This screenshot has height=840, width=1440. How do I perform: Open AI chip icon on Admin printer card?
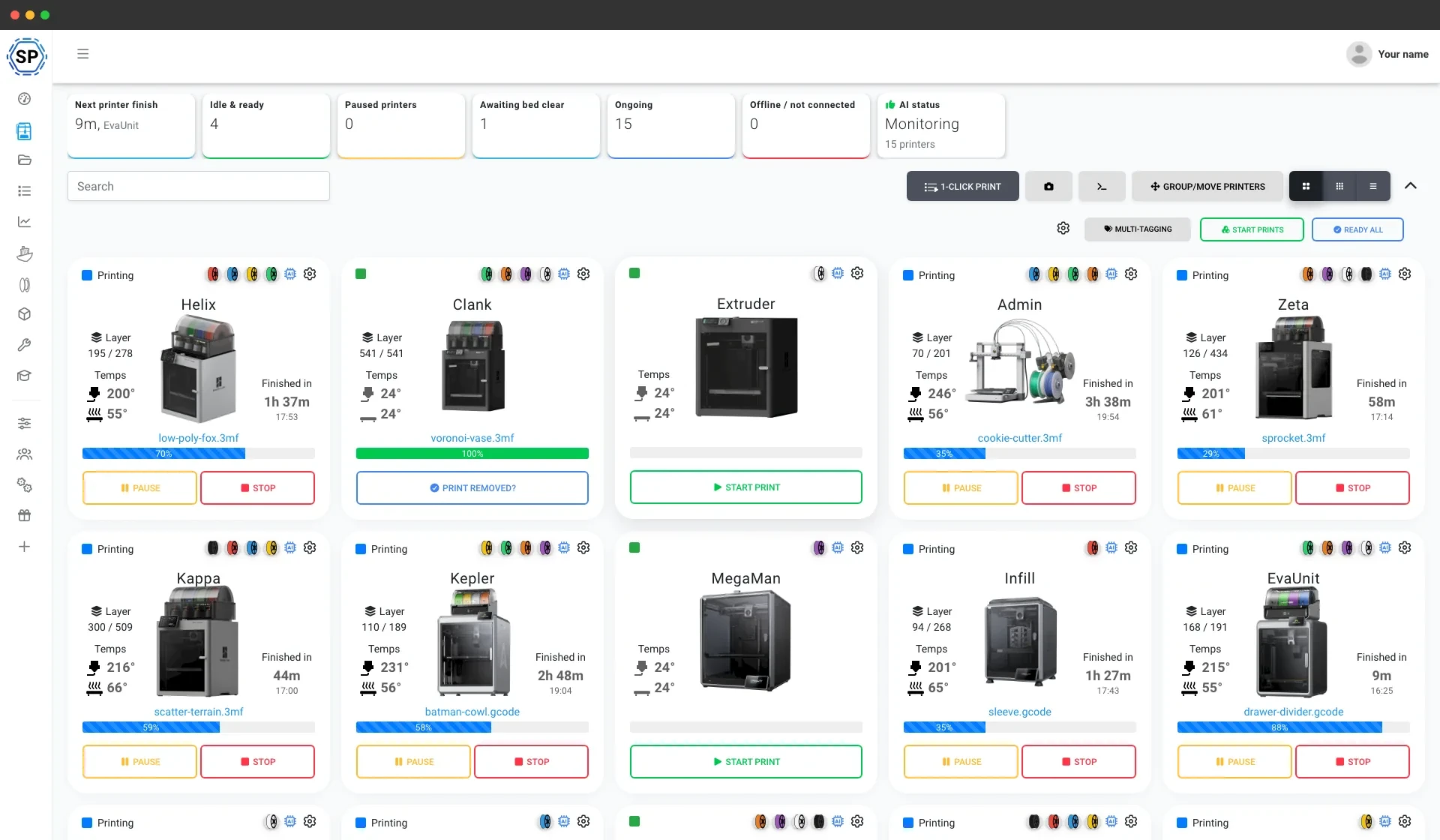click(x=1111, y=274)
